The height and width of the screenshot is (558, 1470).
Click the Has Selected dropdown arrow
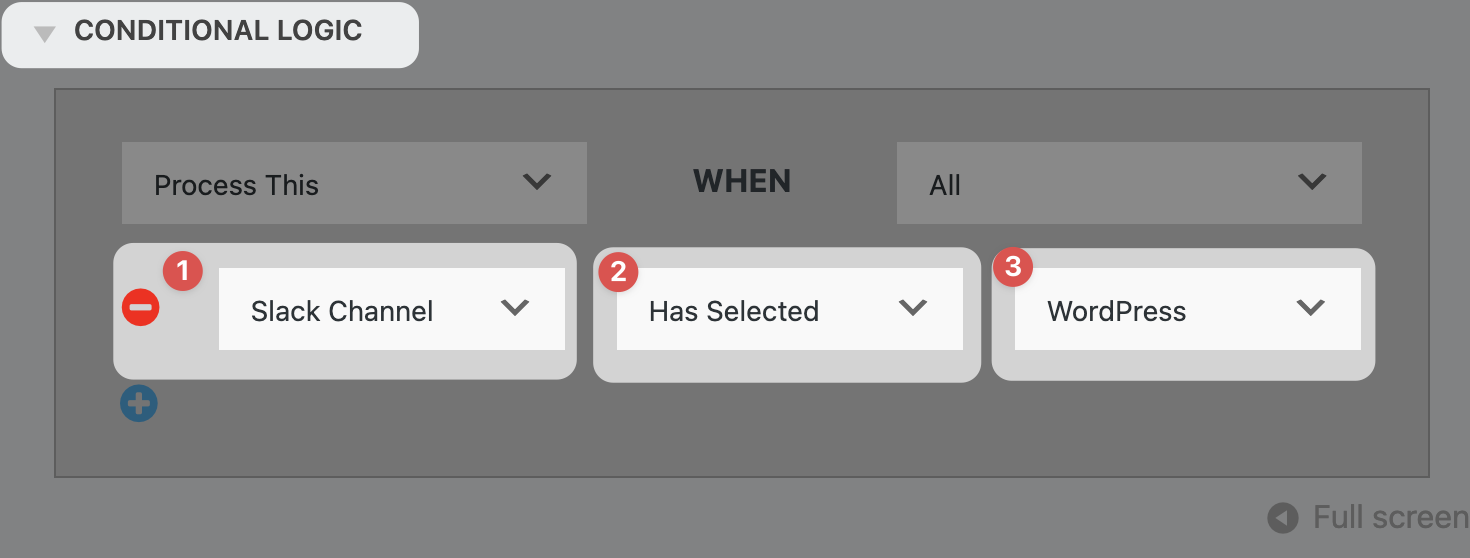[x=913, y=308]
